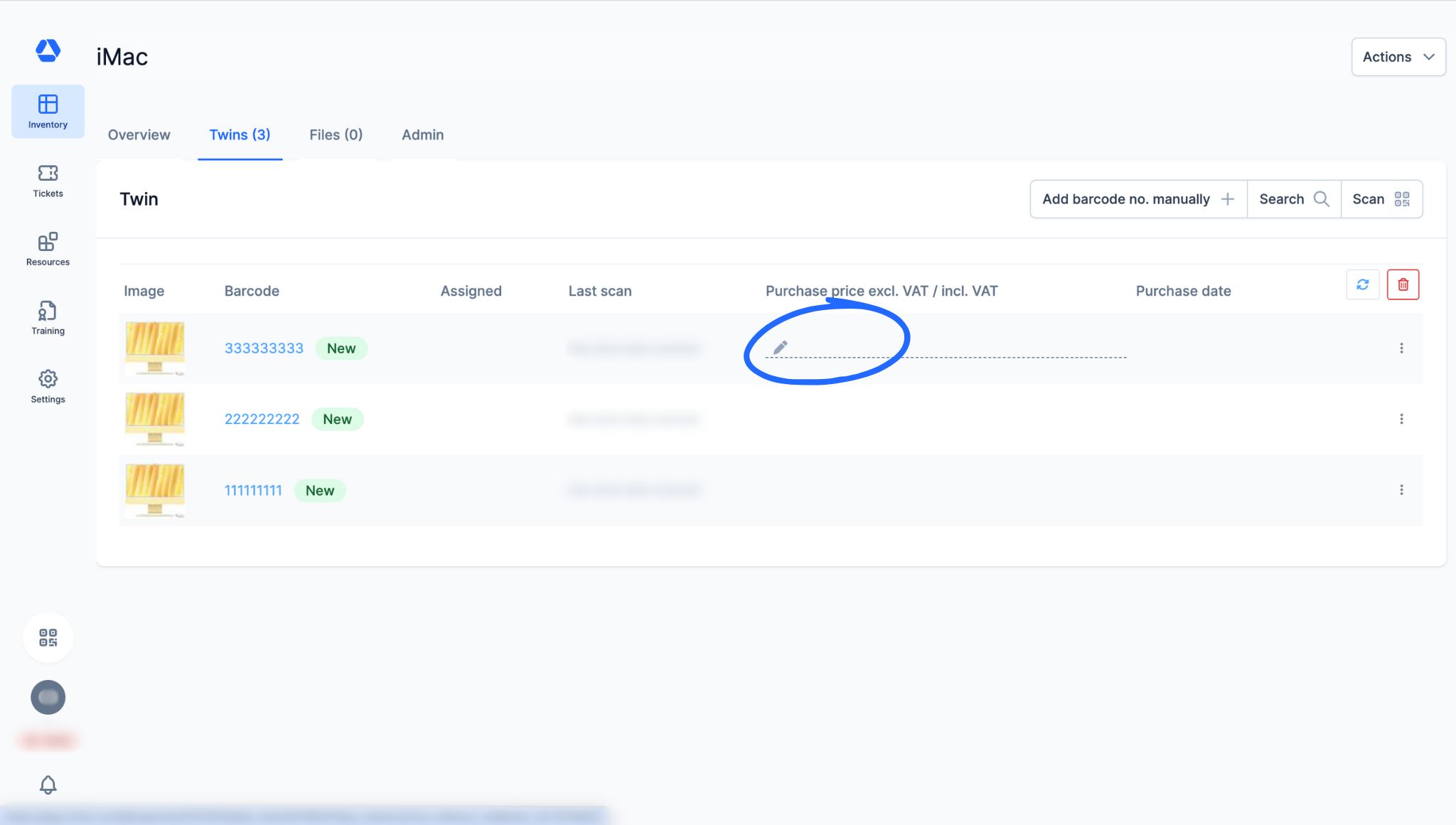Click the New badge beside 111111111
Viewport: 1456px width, 825px height.
[320, 491]
